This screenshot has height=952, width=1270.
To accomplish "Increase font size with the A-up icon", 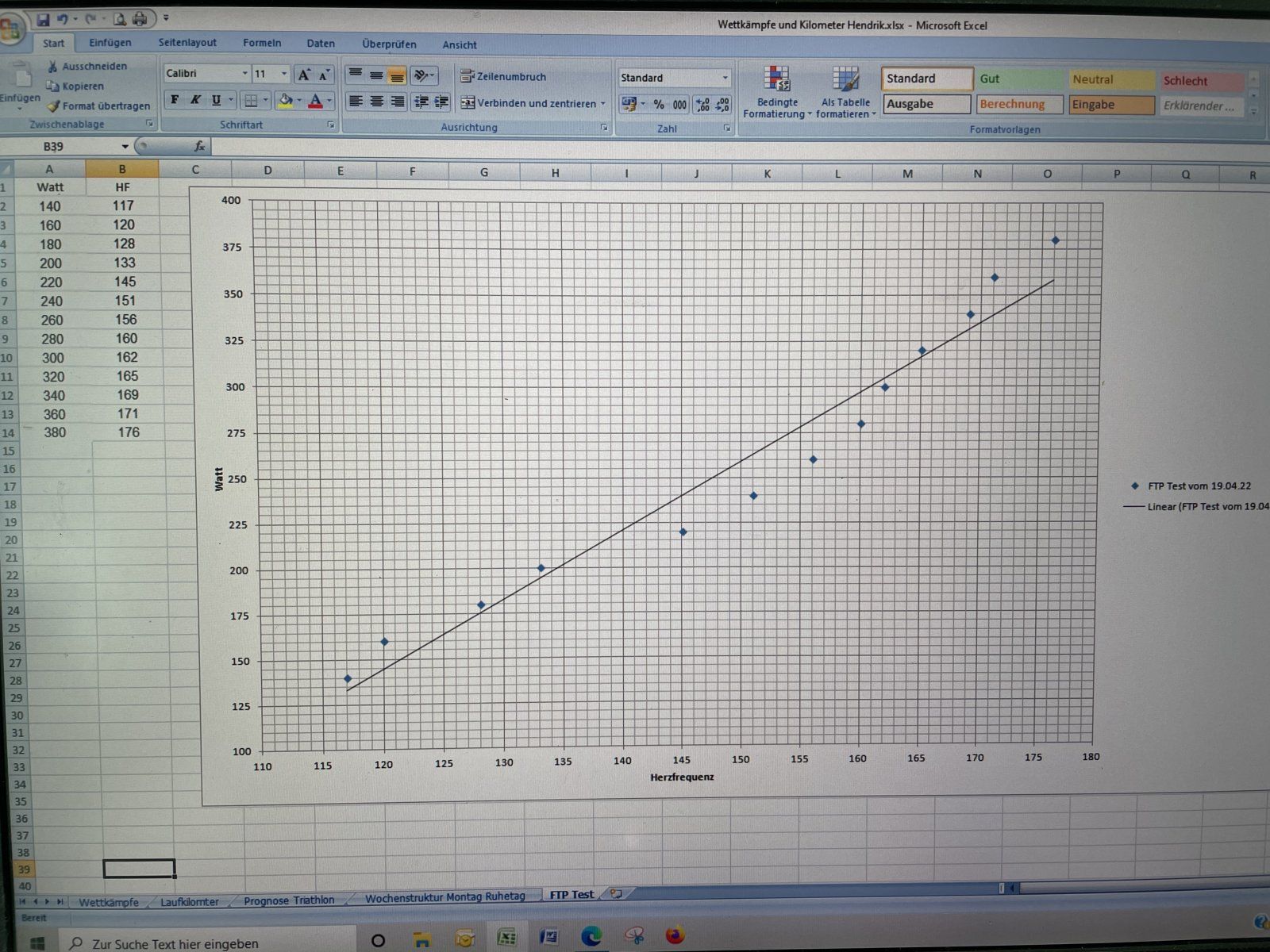I will (x=303, y=75).
